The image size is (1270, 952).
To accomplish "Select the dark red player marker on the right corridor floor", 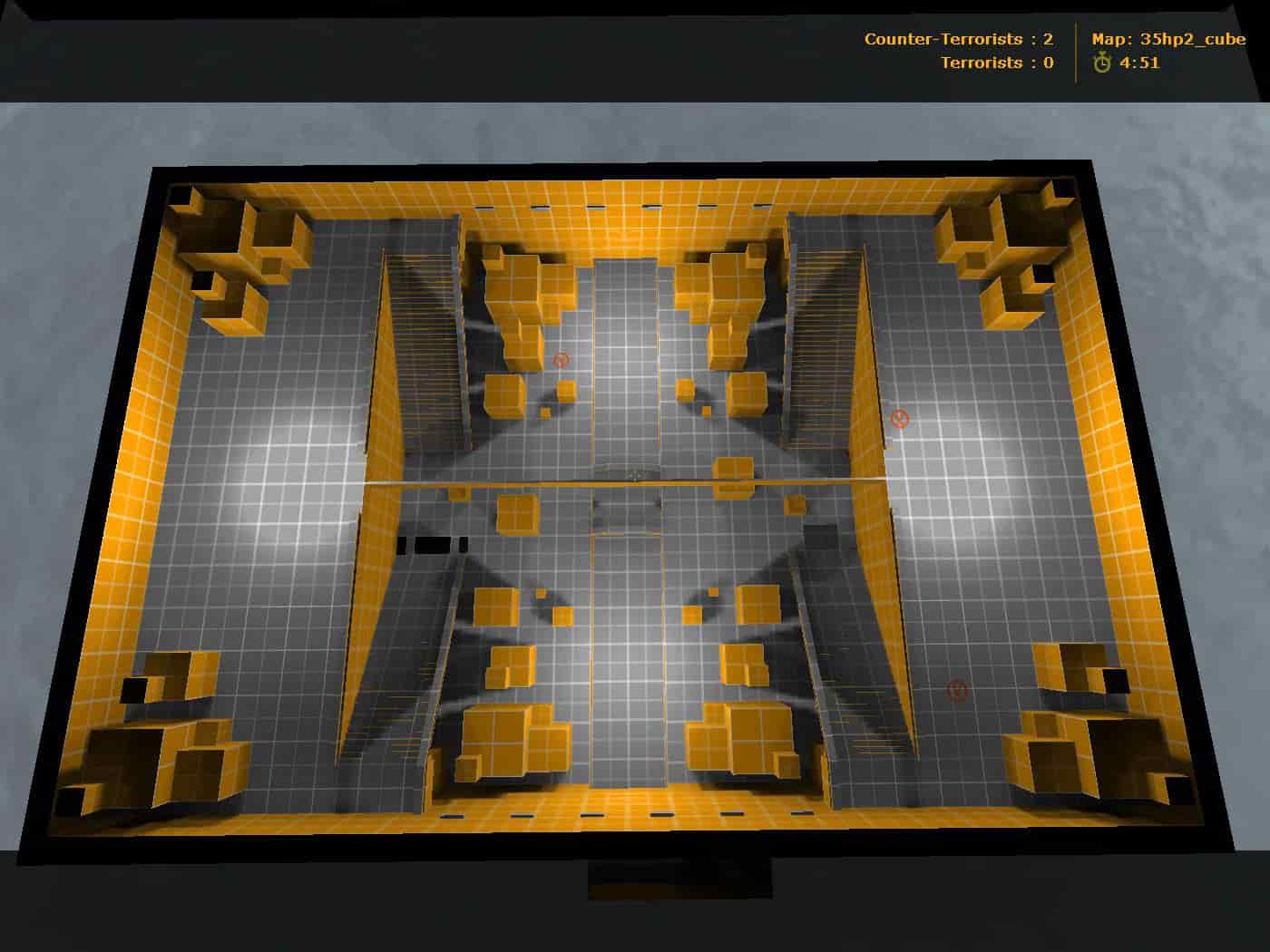I will (x=957, y=691).
